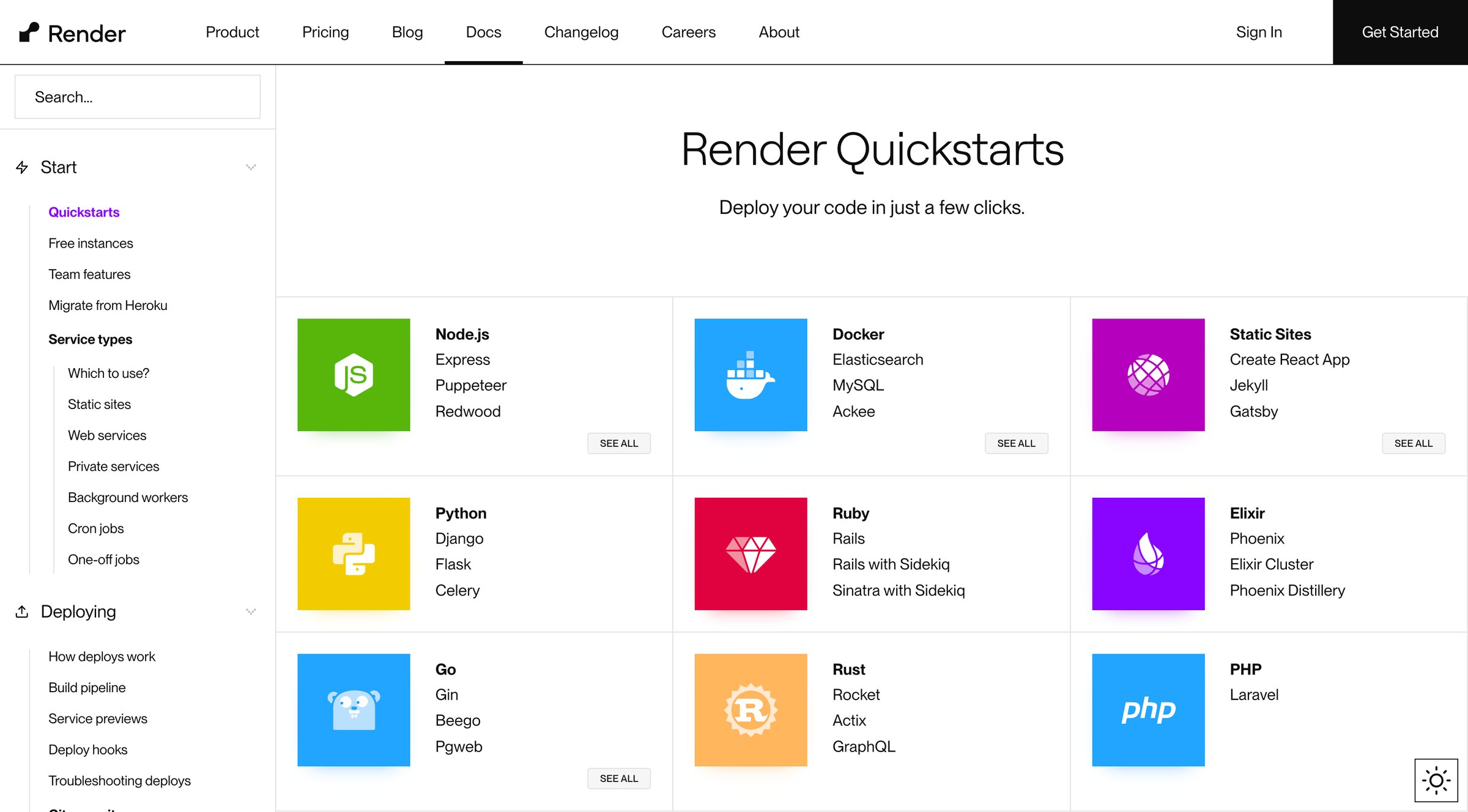
Task: Collapse the Deploying section chevron
Action: coord(251,611)
